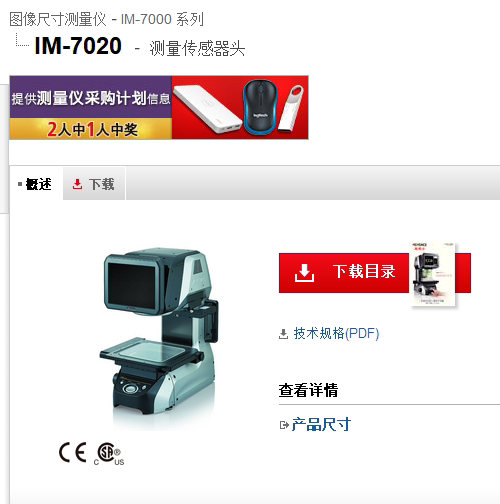The image size is (500, 504).
Task: Click the Logitech mouse image in banner
Action: 260,107
